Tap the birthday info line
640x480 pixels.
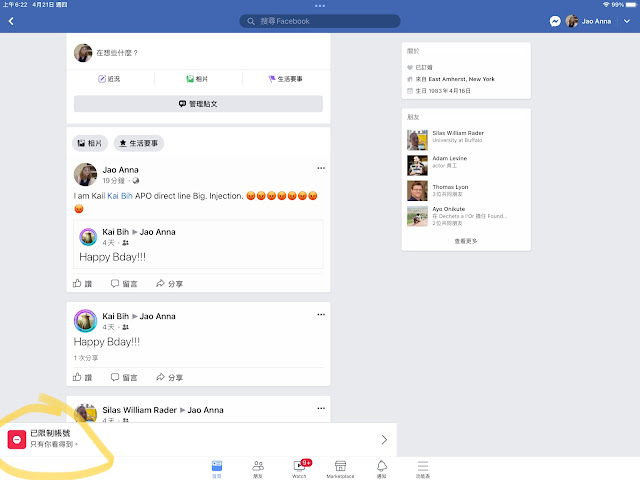439,91
